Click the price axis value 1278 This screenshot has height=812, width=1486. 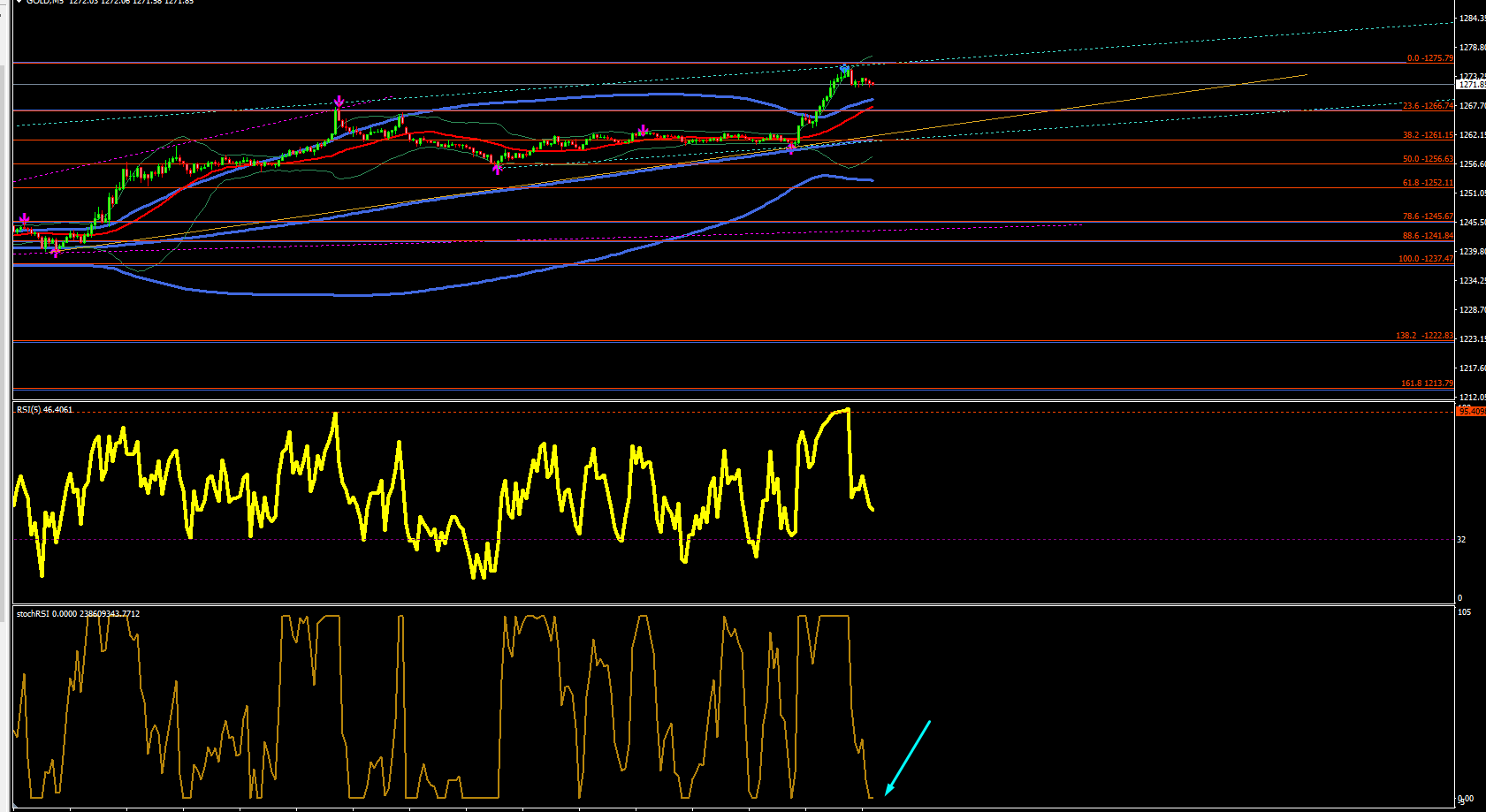1472,48
